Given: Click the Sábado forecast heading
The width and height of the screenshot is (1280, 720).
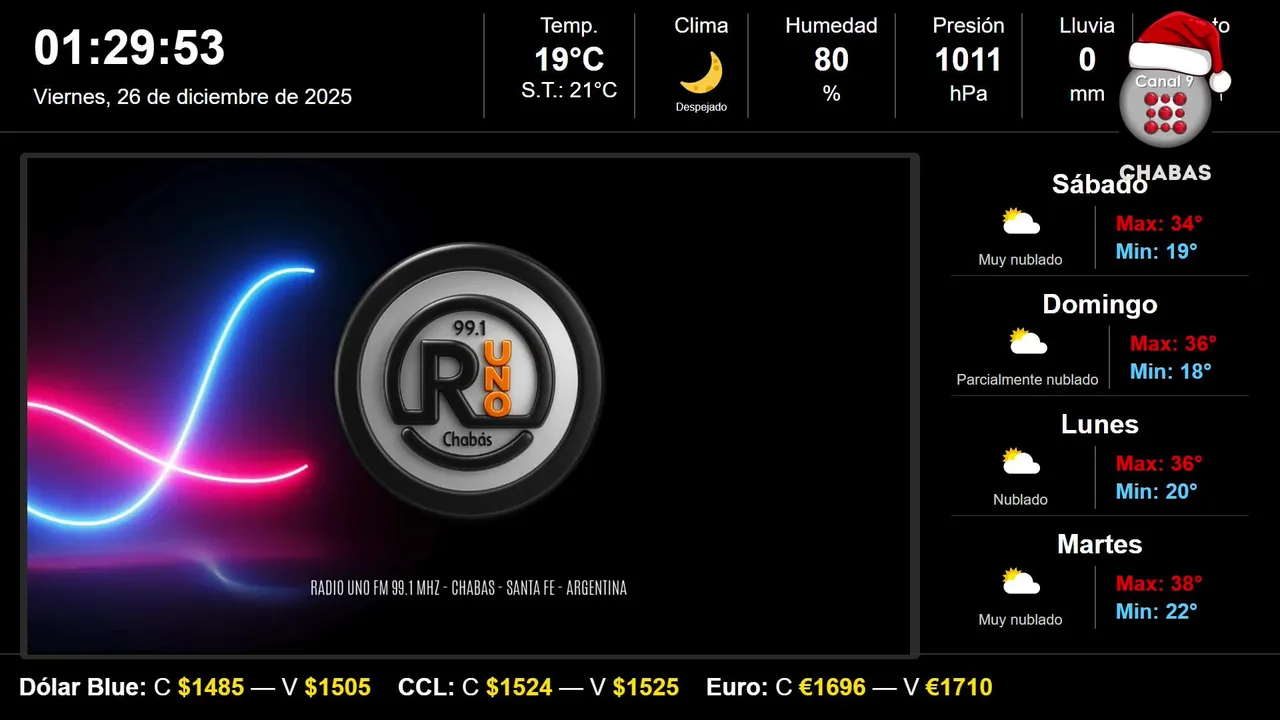Looking at the screenshot, I should point(1100,184).
